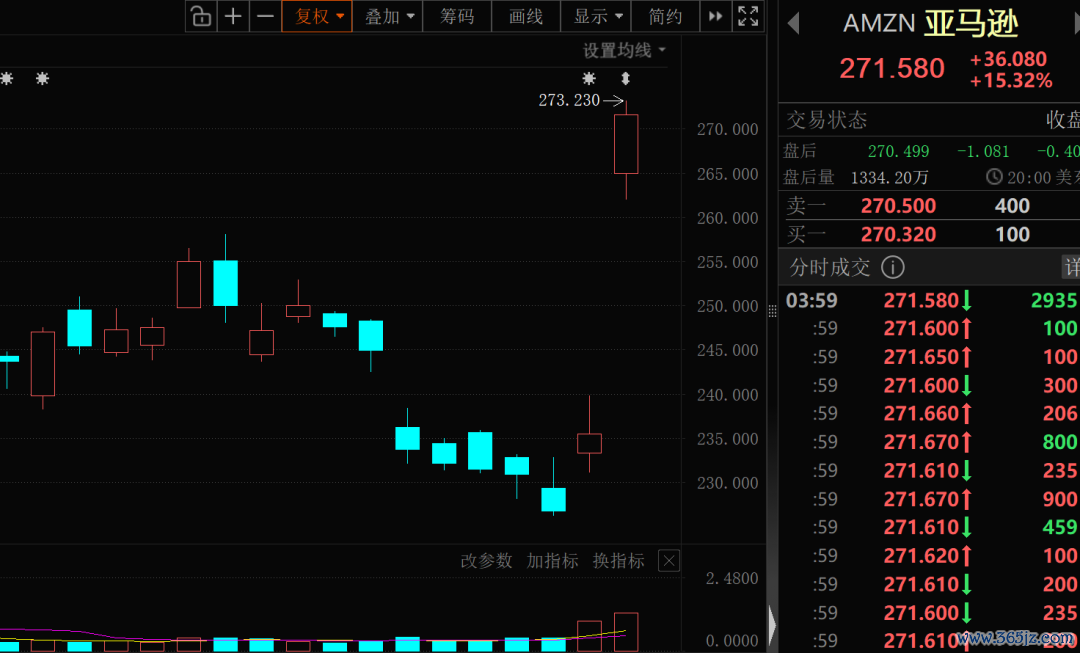Click the second star event marker at left
The height and width of the screenshot is (653, 1080).
click(43, 79)
